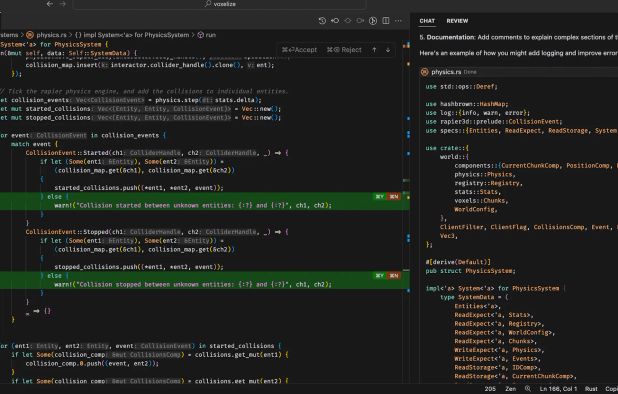
Task: Select the CHAT tab
Action: tap(427, 21)
